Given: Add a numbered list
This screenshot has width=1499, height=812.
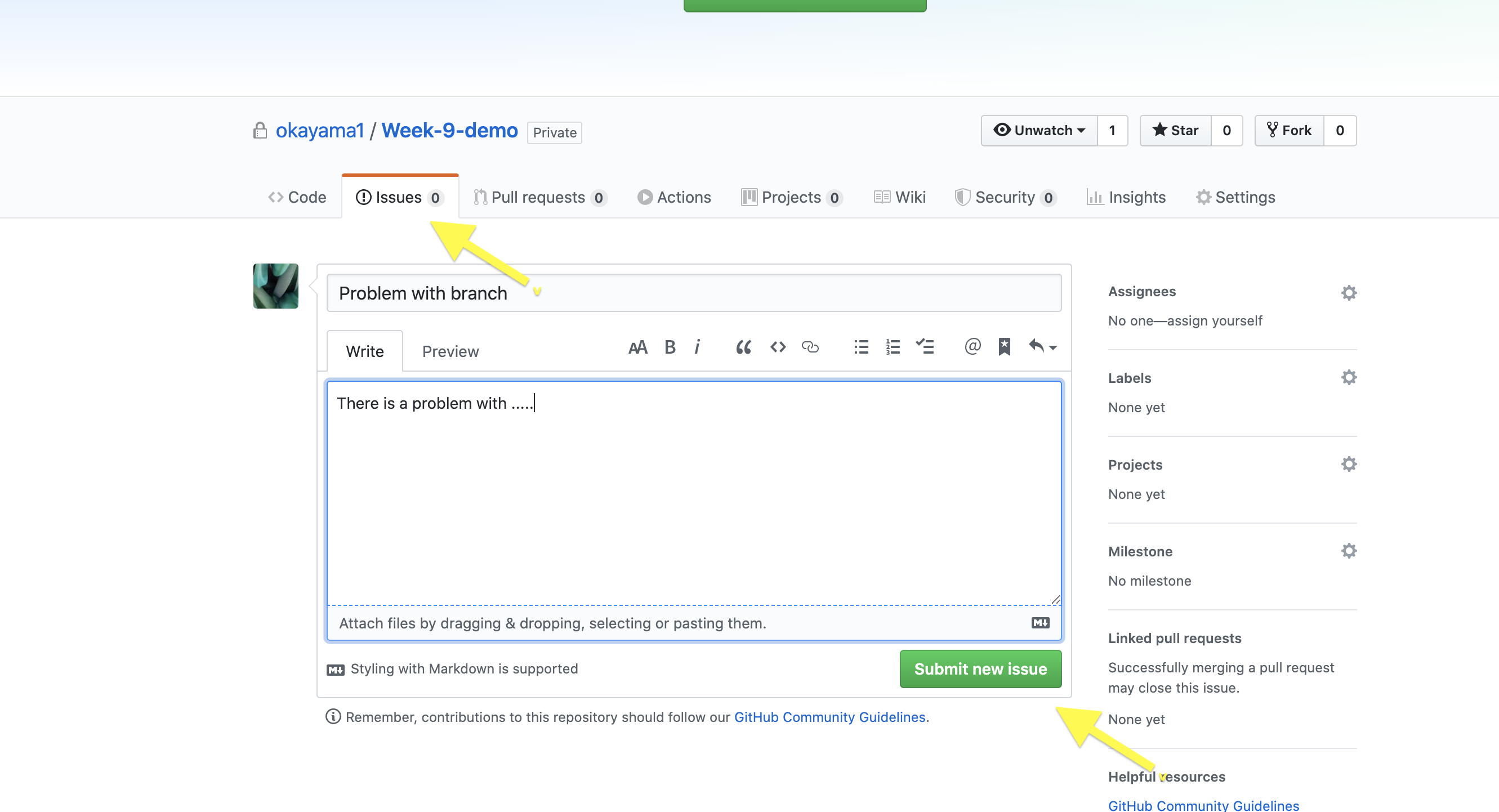Looking at the screenshot, I should pyautogui.click(x=893, y=347).
